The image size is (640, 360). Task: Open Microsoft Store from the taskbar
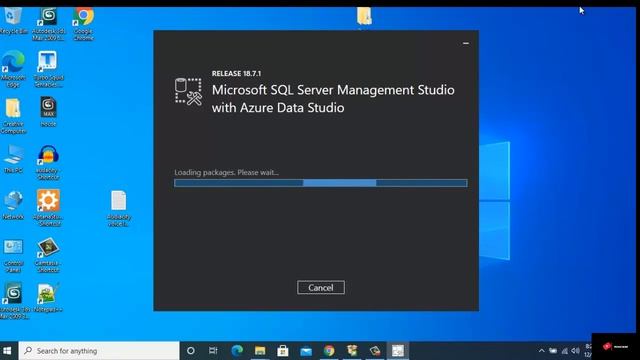coord(283,351)
